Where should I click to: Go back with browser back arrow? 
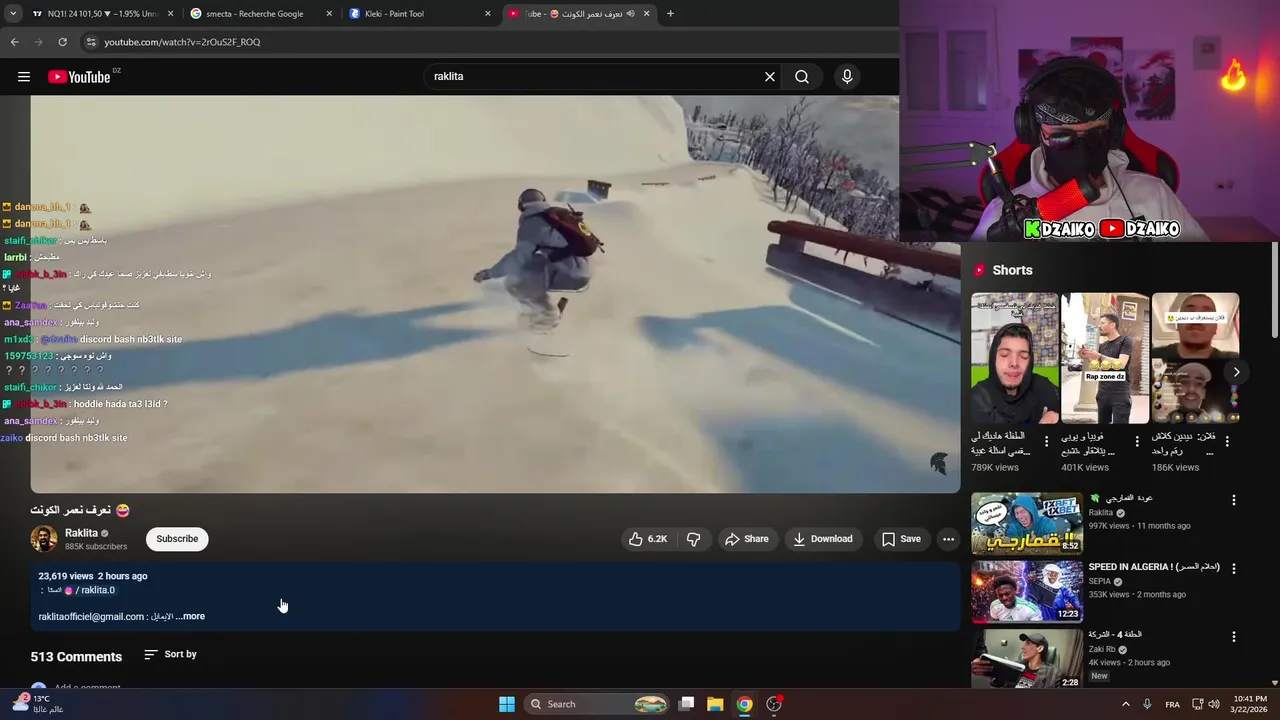[14, 42]
